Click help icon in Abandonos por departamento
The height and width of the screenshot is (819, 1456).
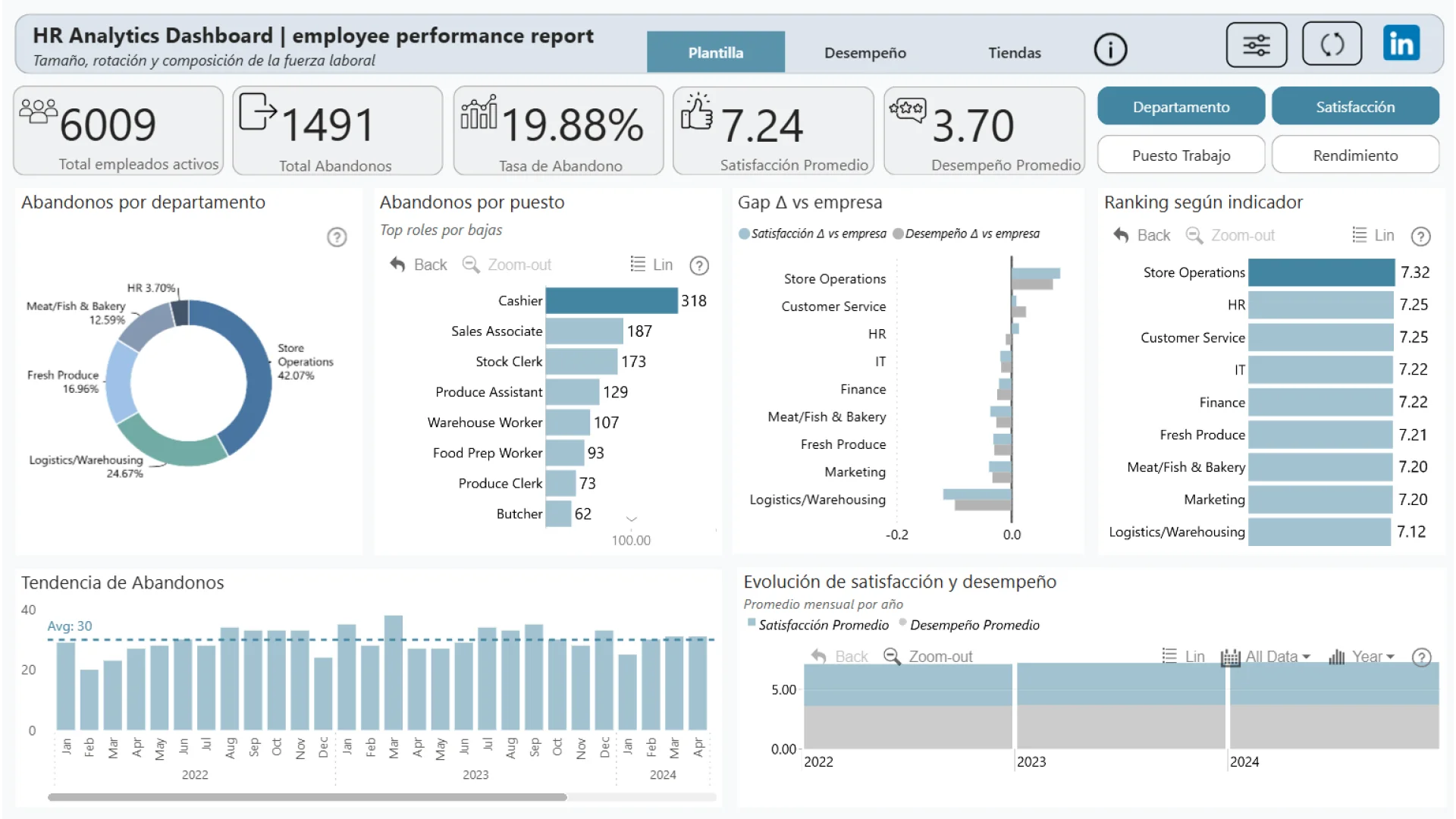337,237
